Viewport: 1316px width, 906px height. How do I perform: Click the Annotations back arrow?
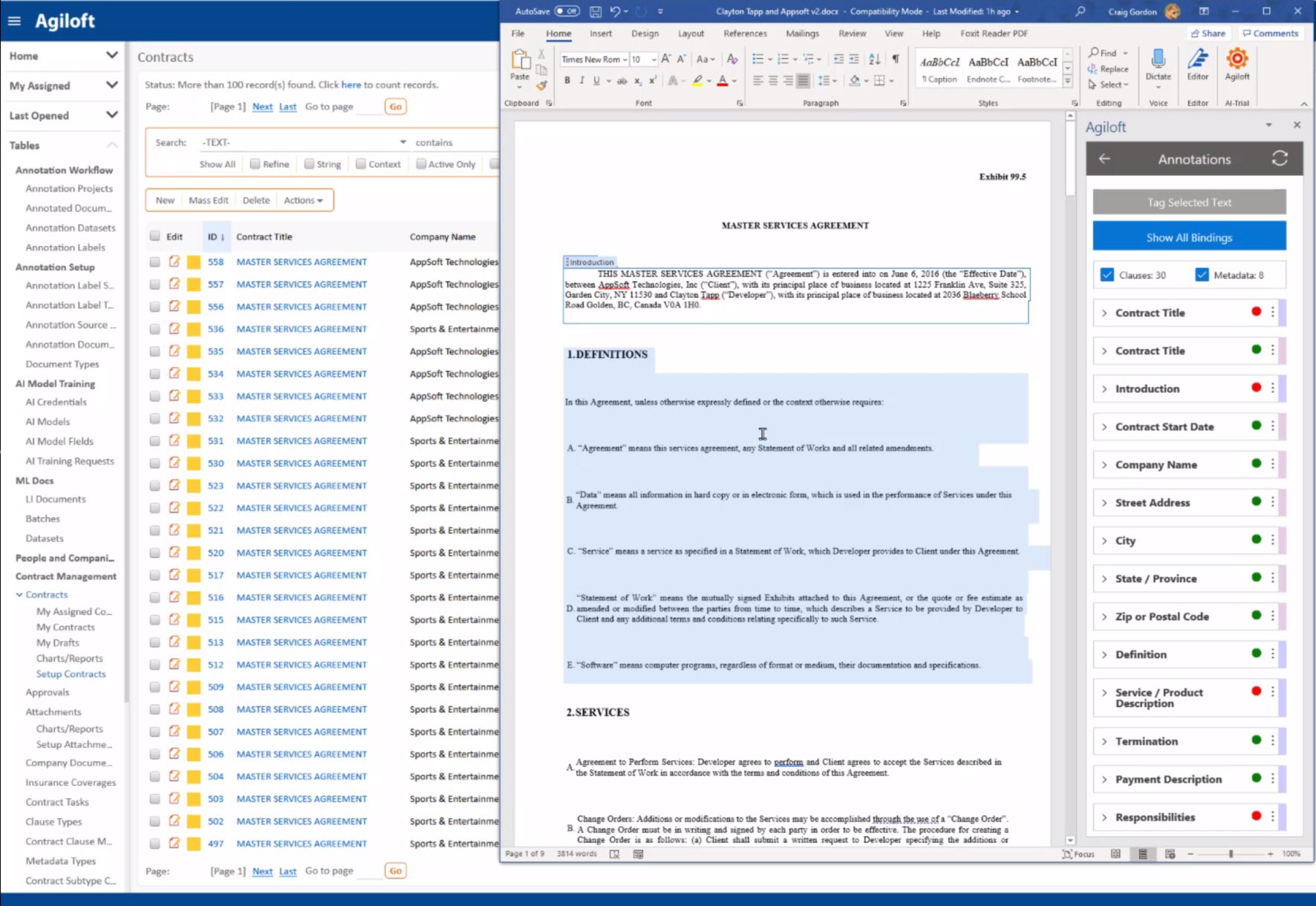click(1104, 159)
